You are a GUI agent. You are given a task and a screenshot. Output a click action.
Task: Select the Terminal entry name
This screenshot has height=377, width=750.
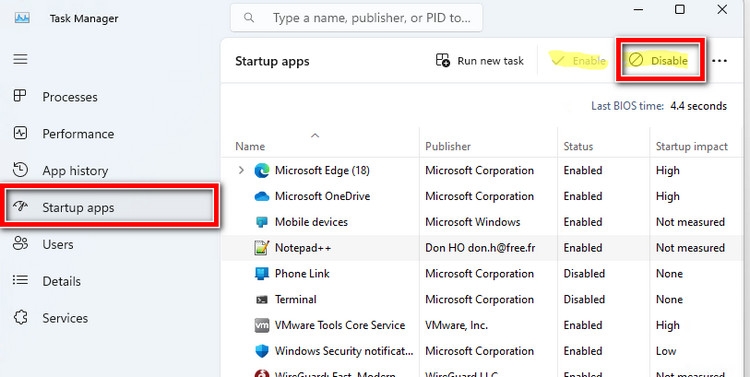(295, 299)
